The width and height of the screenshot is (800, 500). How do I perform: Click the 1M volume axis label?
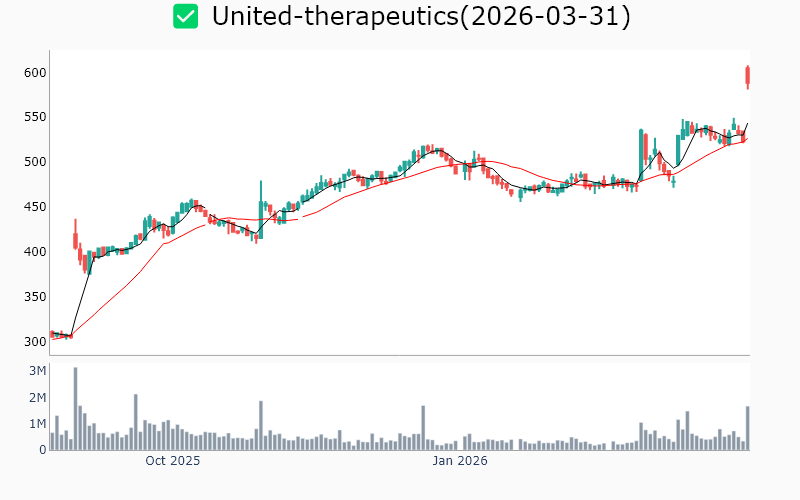(x=36, y=424)
